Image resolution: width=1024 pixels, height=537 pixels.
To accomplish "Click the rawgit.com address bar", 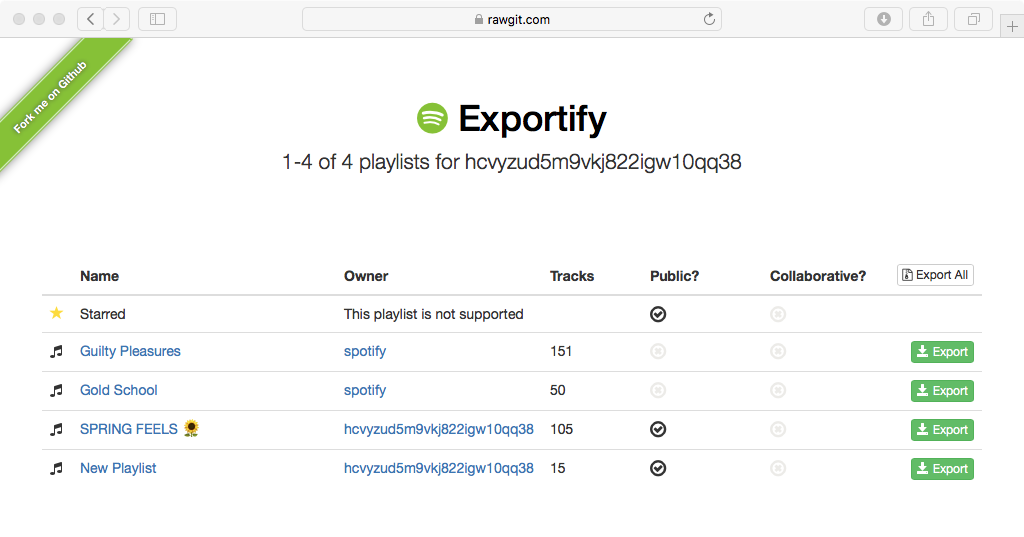I will pos(512,19).
